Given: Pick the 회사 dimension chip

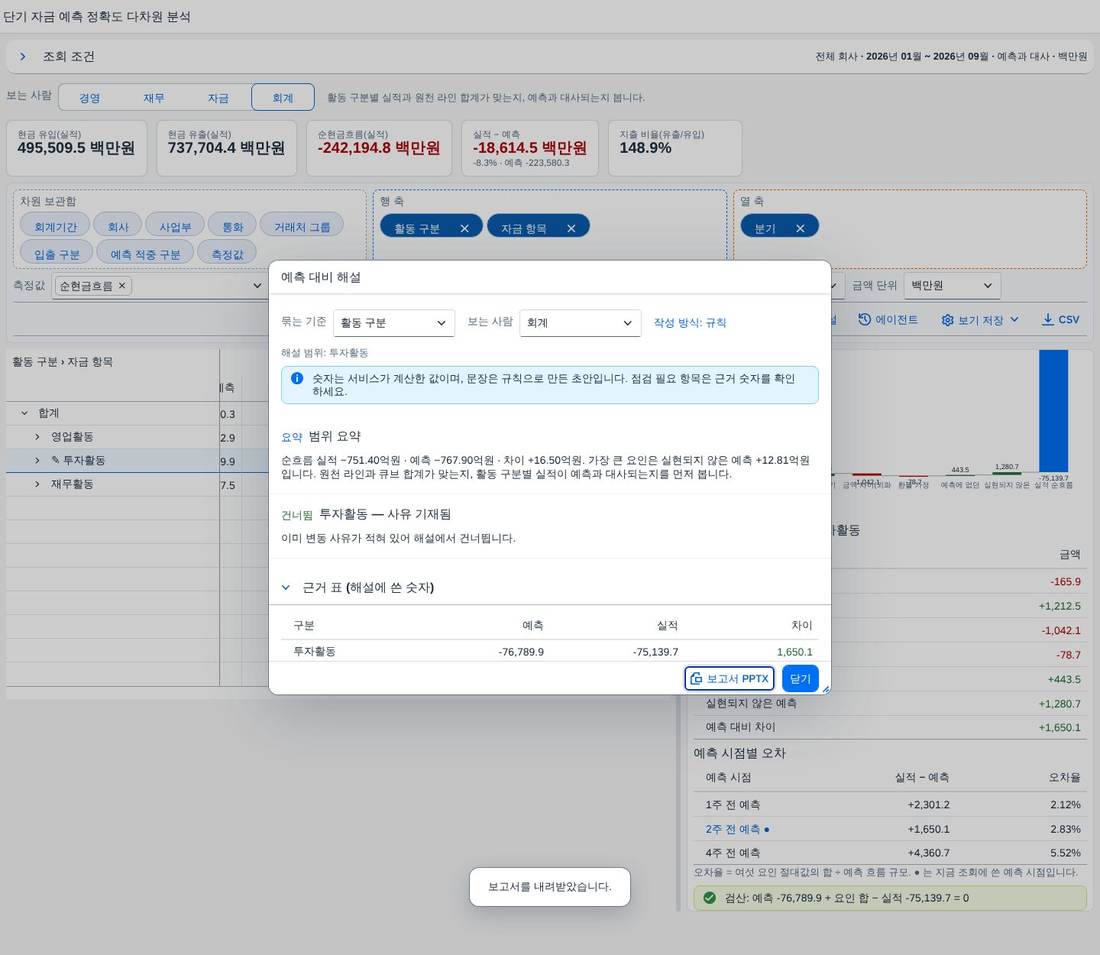Looking at the screenshot, I should [119, 227].
